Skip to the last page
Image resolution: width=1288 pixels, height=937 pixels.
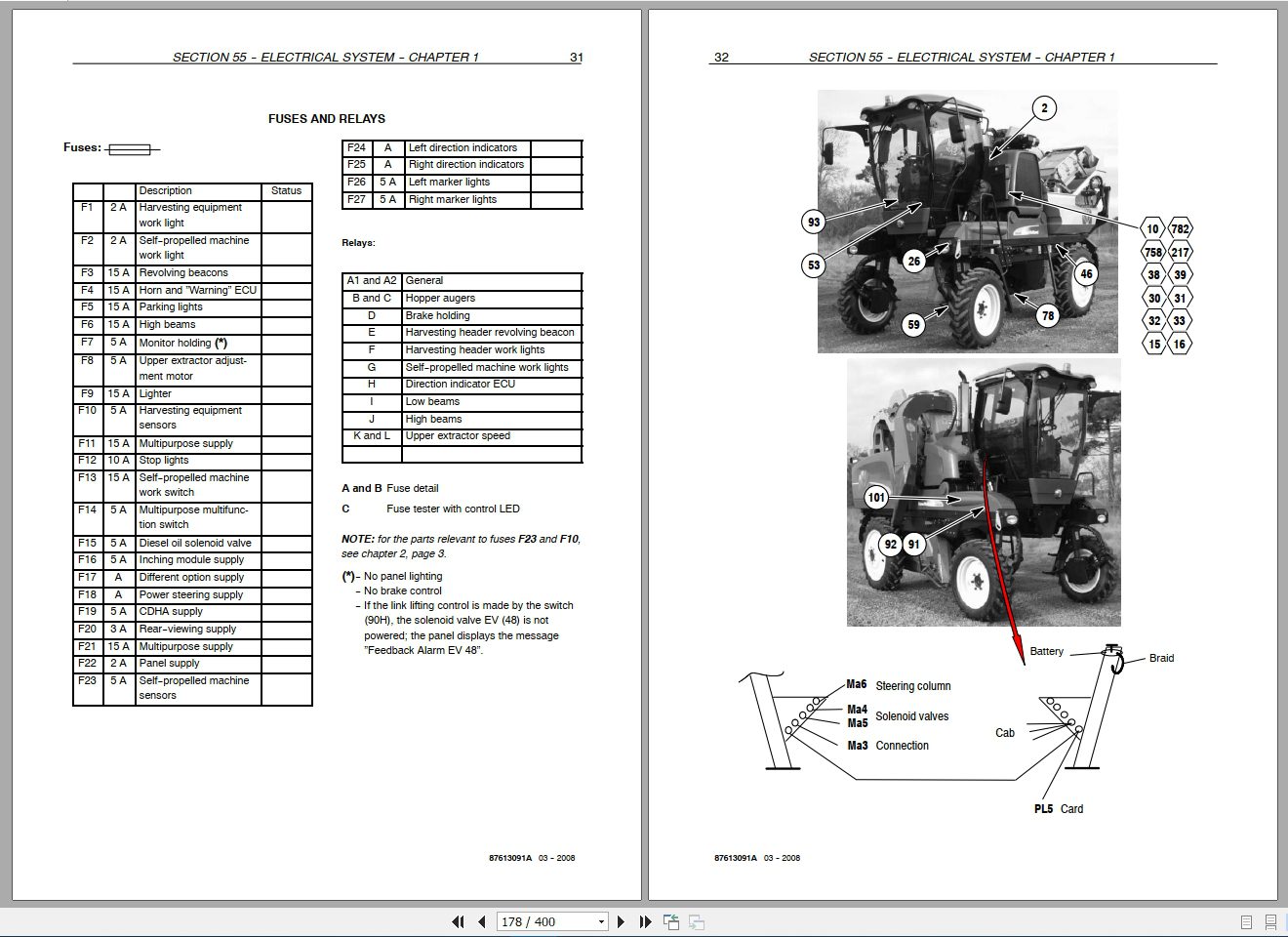click(644, 921)
